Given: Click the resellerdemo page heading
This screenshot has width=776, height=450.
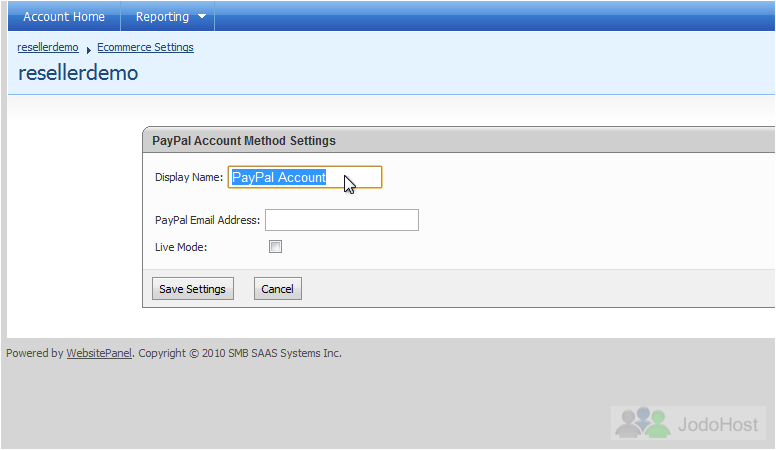Looking at the screenshot, I should click(x=78, y=73).
